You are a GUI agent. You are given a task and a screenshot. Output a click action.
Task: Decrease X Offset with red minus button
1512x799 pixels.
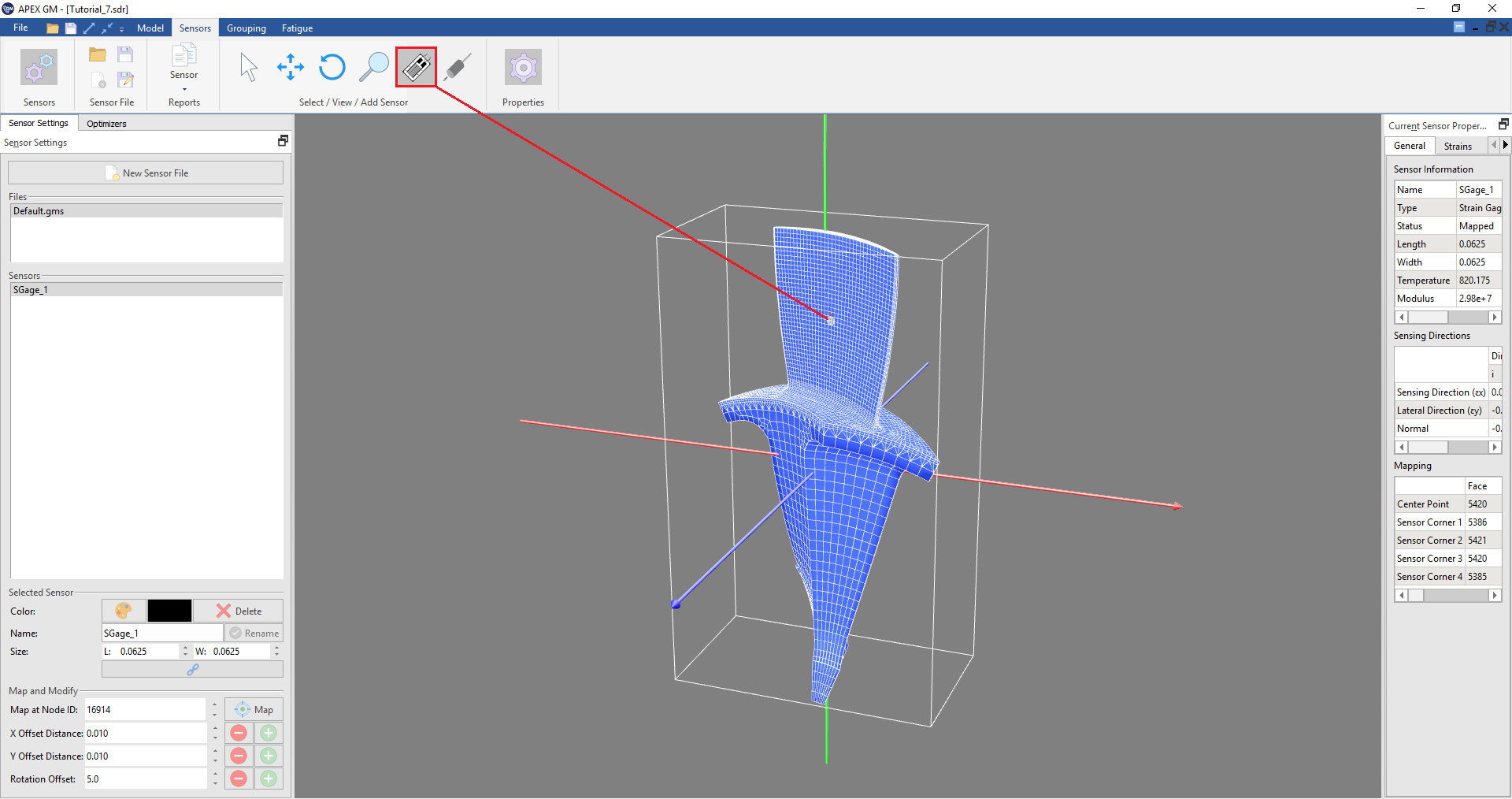pyautogui.click(x=239, y=733)
